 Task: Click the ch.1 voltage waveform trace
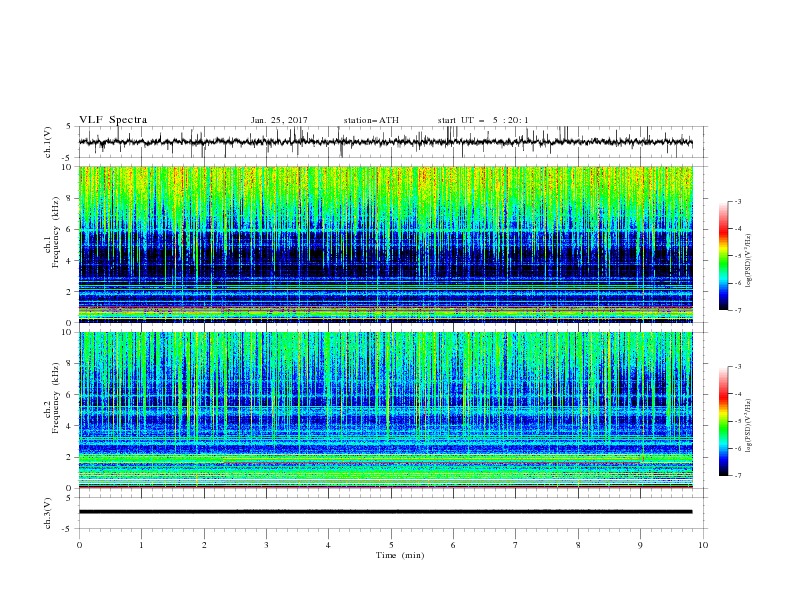click(x=386, y=142)
